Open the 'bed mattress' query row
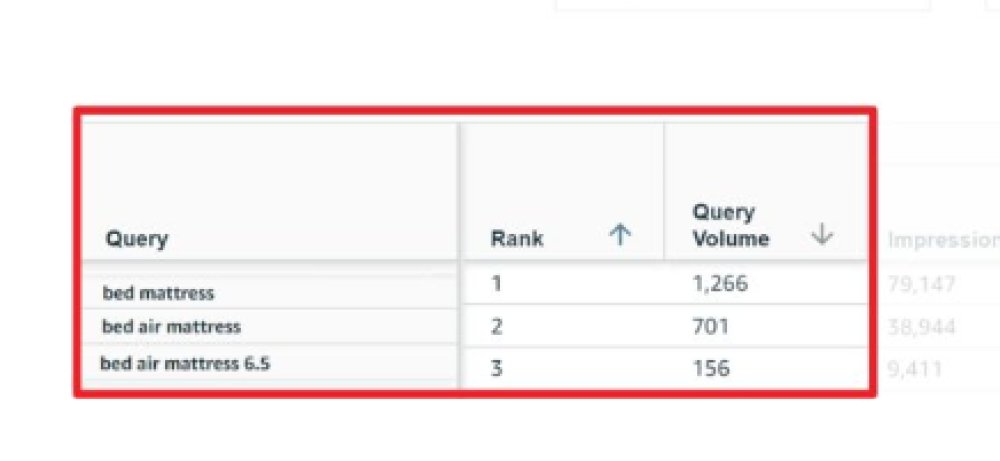 click(x=269, y=293)
